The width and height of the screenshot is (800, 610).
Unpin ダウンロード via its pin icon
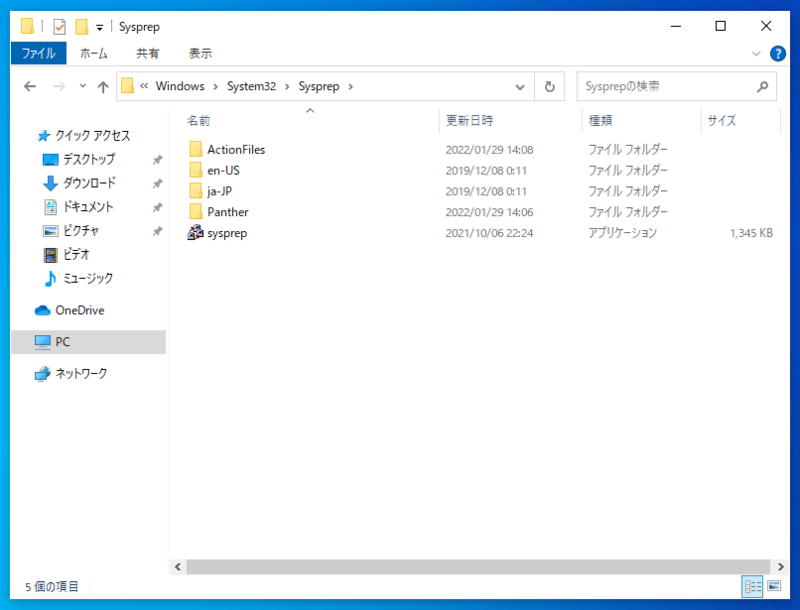click(x=157, y=183)
